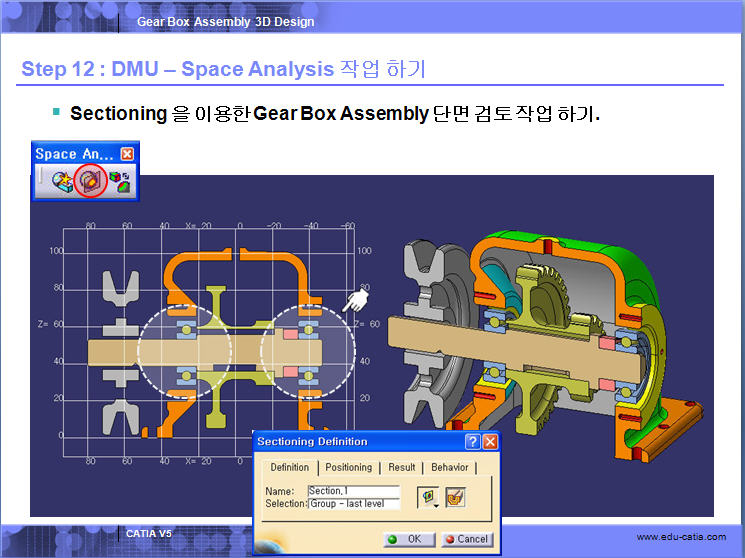
Task: Click the hand cursor pointer in section view
Action: pyautogui.click(x=355, y=300)
